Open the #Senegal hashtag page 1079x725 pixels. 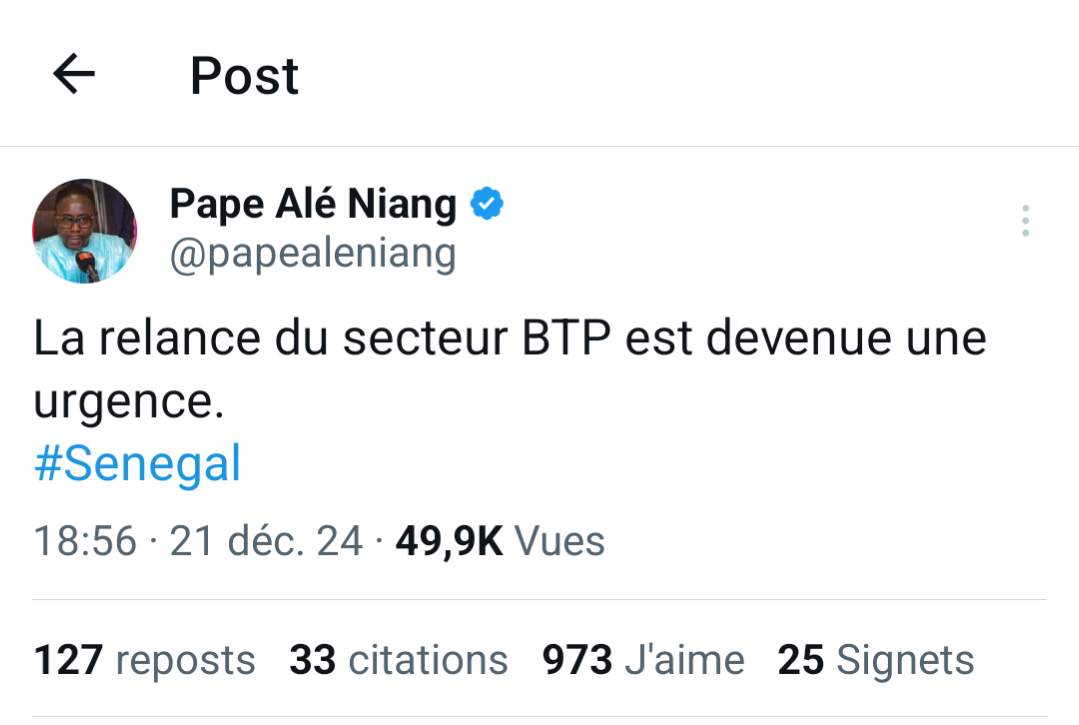pyautogui.click(x=136, y=462)
